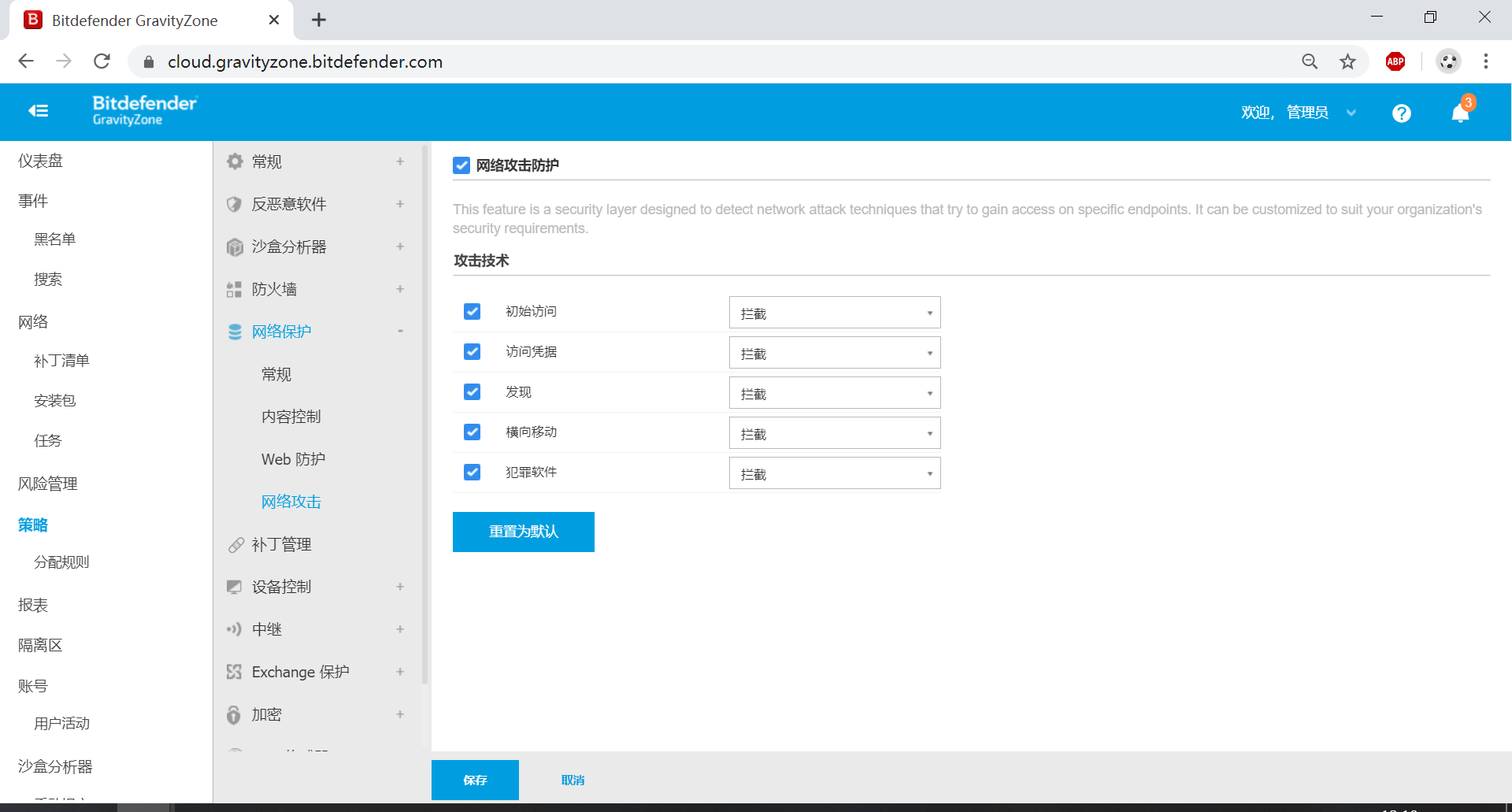Expand the 设备控制 section plus sign
Viewport: 1512px width, 812px height.
click(x=400, y=587)
